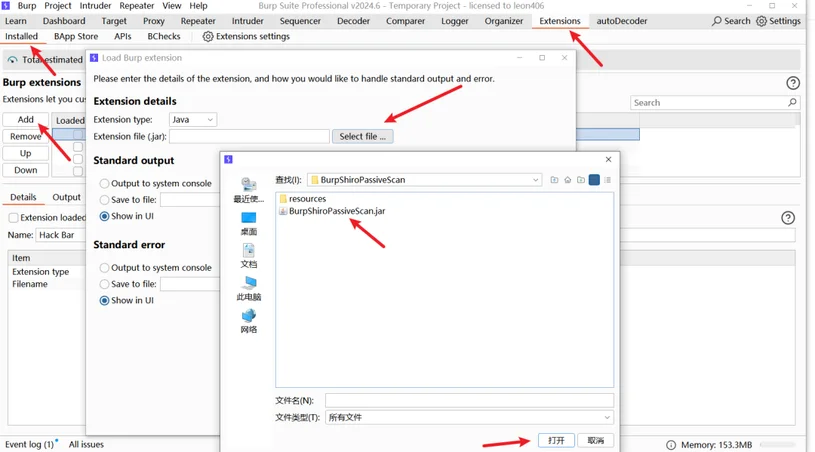The height and width of the screenshot is (452, 815).
Task: Open 最近使用 recent items shortcut
Action: click(x=248, y=190)
